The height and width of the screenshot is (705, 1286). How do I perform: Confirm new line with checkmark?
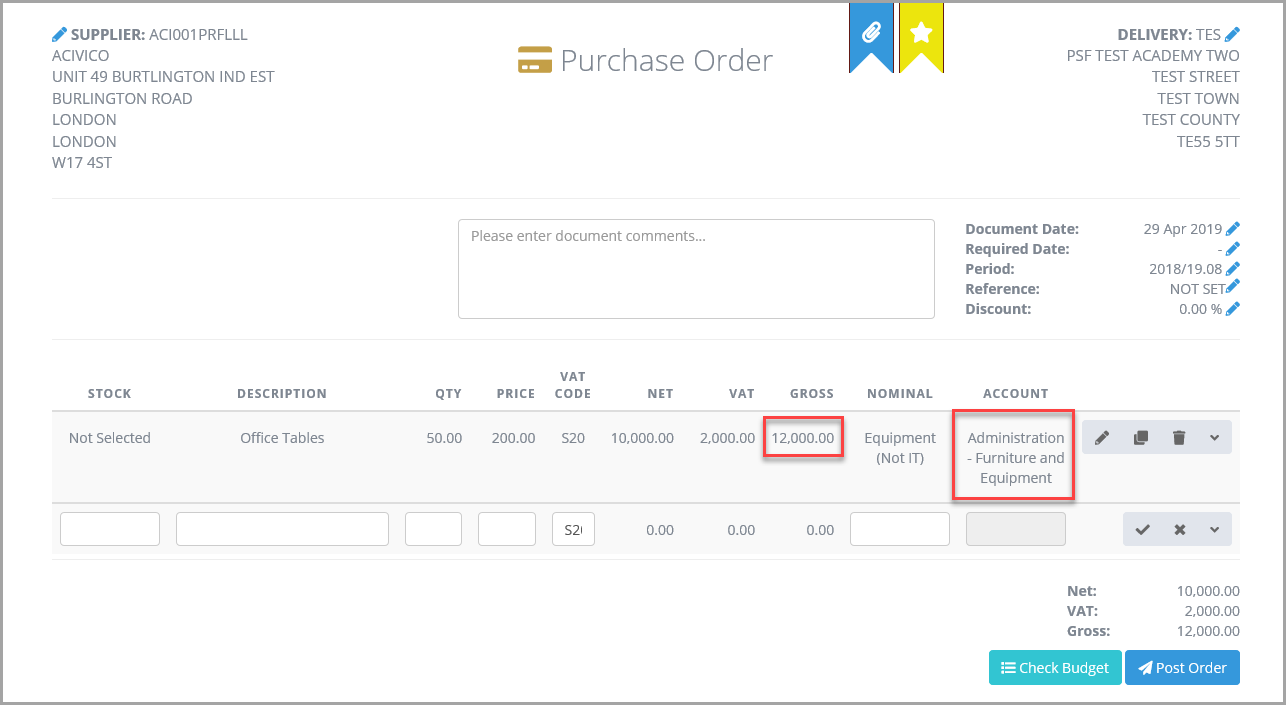1143,530
